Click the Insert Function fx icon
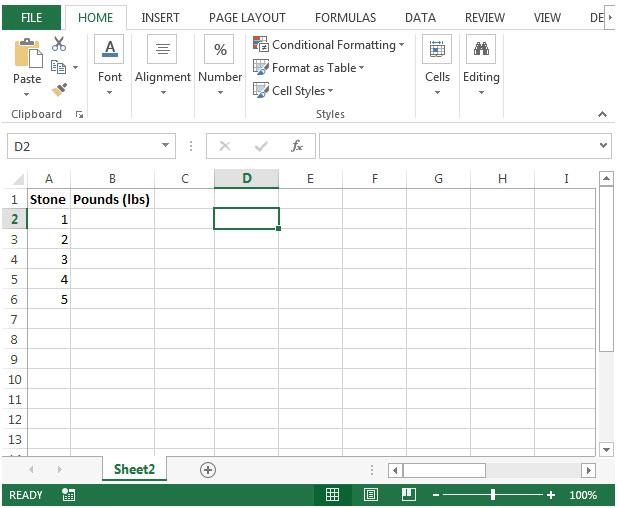Viewport: 617px width, 508px height. tap(297, 146)
